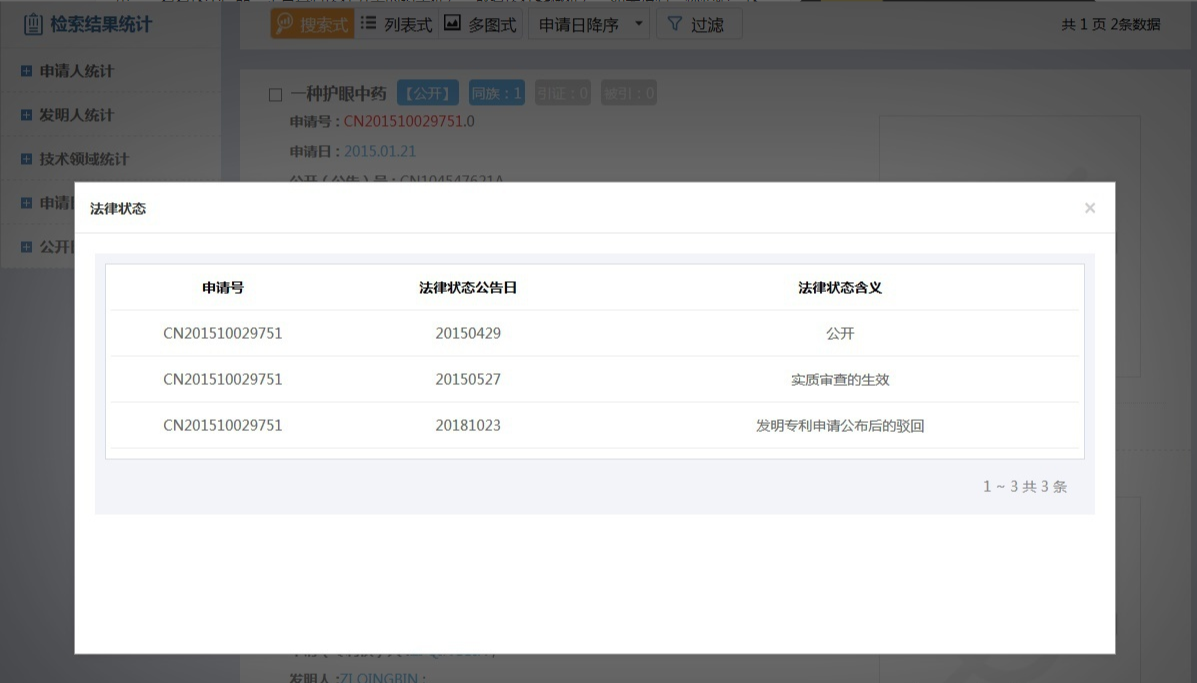Click the 实质审查的生效 status cell
Viewport: 1197px width, 683px height.
(839, 380)
